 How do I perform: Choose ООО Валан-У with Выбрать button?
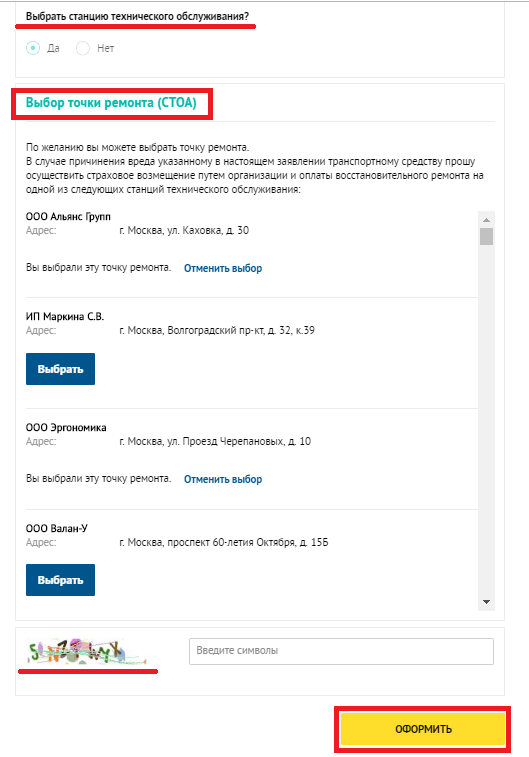tap(60, 580)
